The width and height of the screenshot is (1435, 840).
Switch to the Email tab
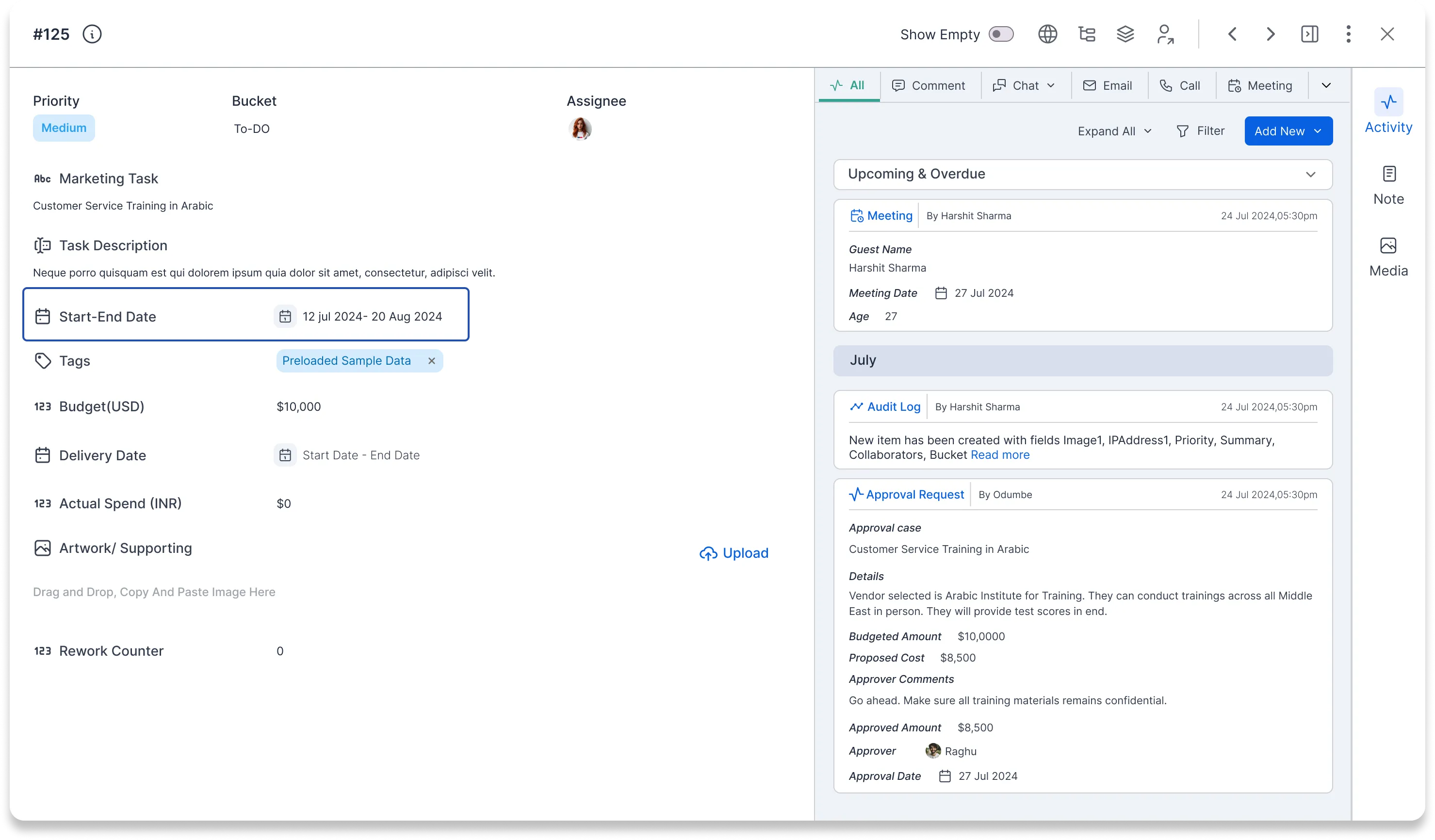1107,85
